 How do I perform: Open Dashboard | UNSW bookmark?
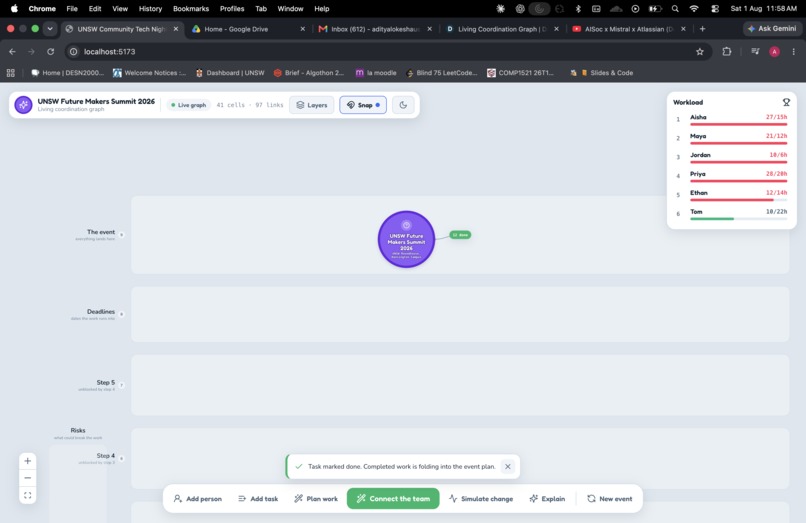click(x=230, y=73)
